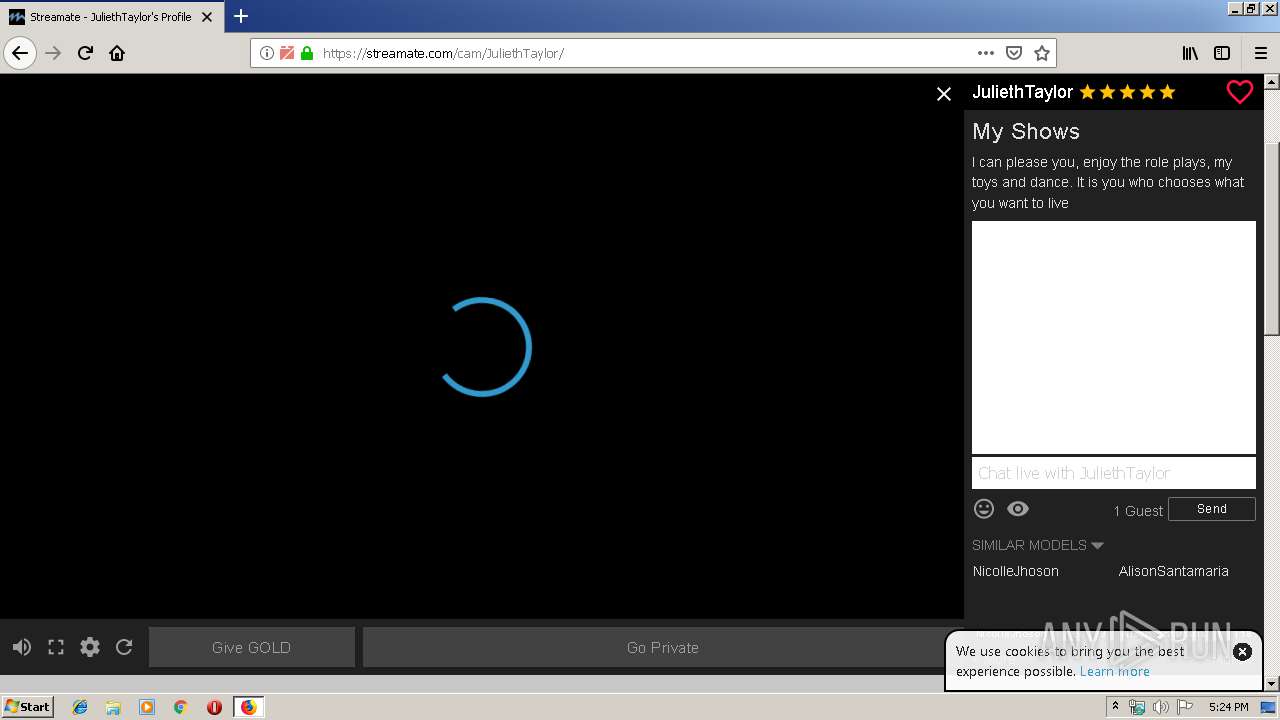Bookmark this page star
Viewport: 1280px width, 720px height.
point(1042,53)
